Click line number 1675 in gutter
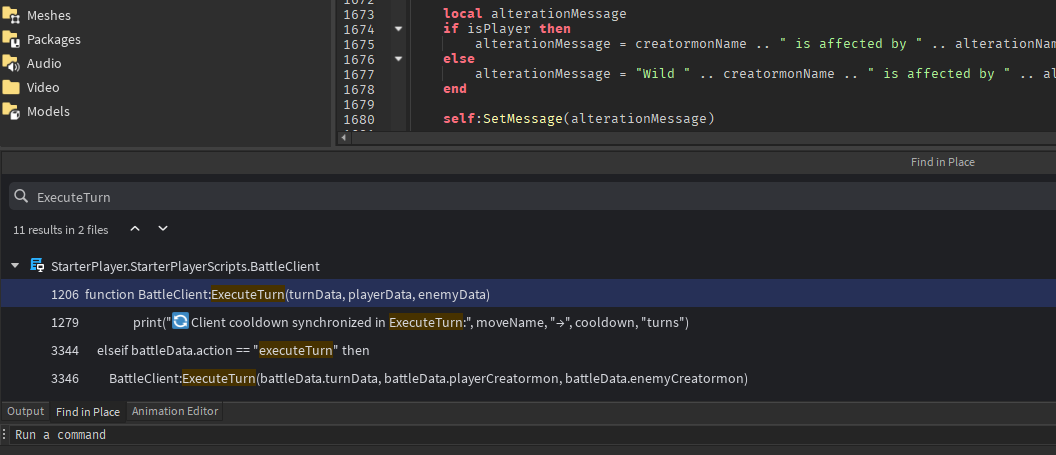This screenshot has width=1056, height=455. [x=358, y=44]
